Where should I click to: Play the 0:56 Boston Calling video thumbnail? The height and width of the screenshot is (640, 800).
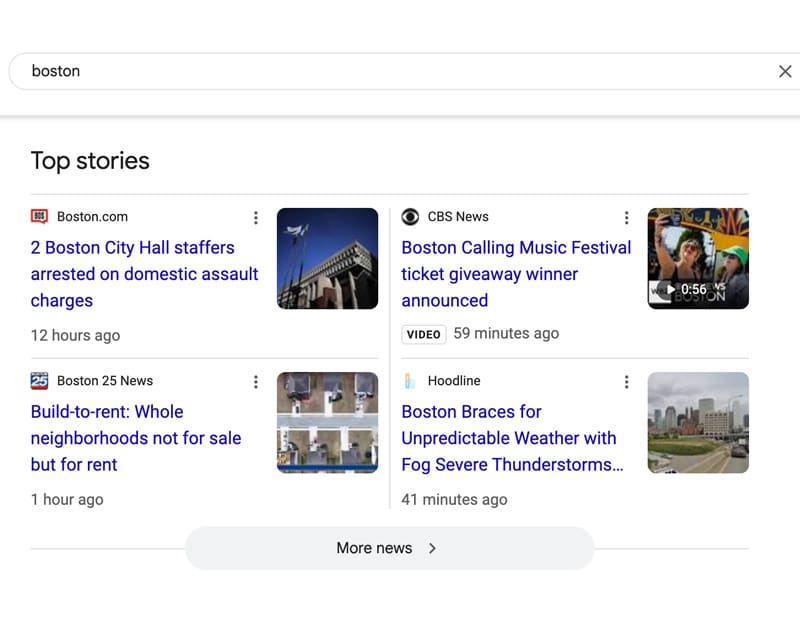pos(698,258)
